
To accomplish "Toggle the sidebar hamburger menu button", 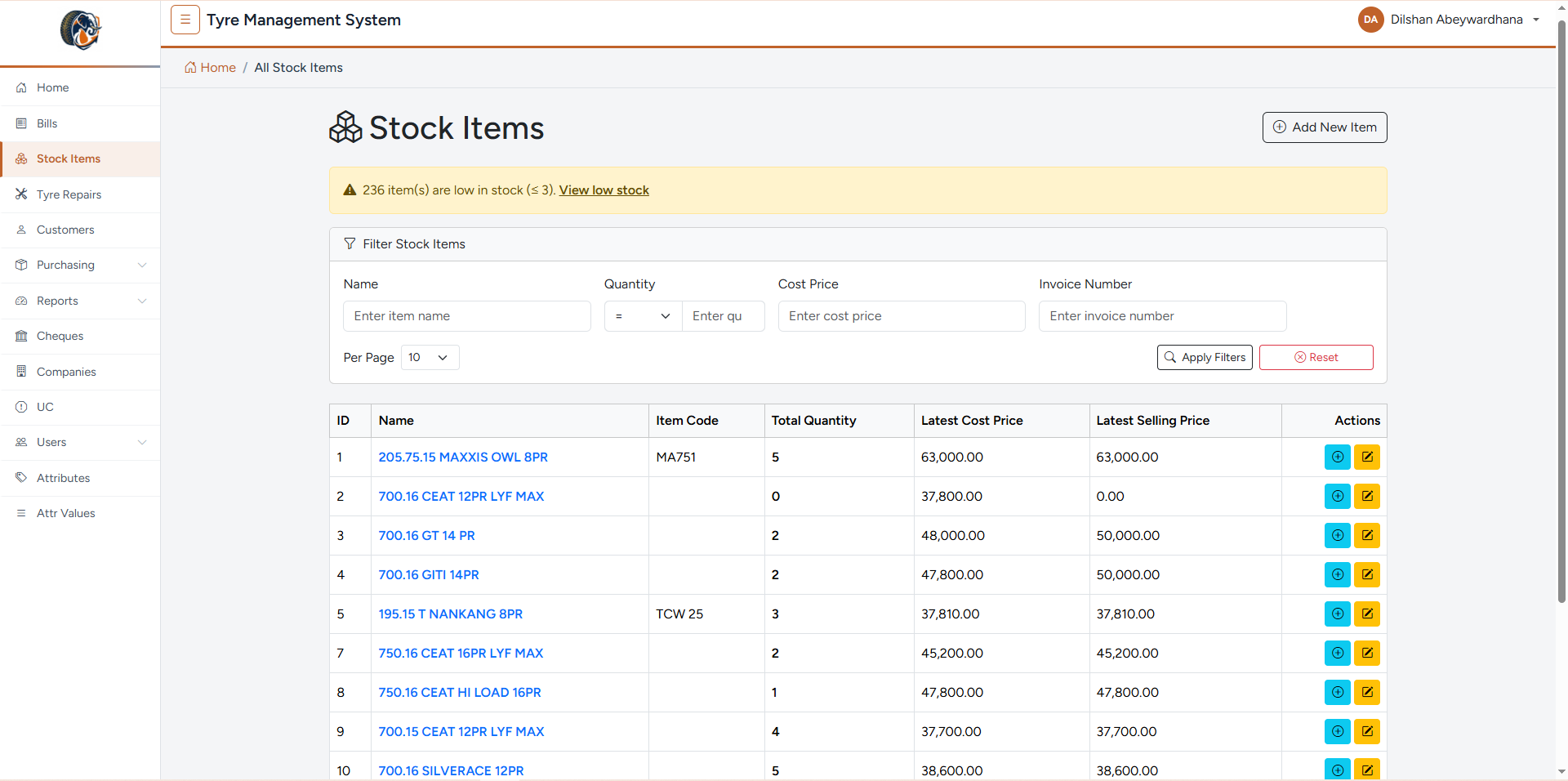I will pos(185,20).
